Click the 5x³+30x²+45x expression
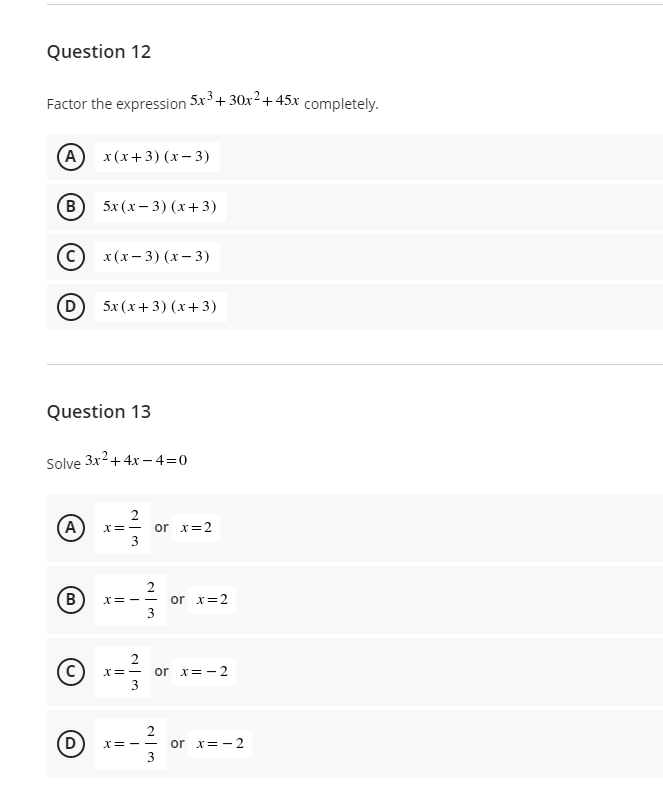Viewport: 663px width, 789px height. coord(245,99)
